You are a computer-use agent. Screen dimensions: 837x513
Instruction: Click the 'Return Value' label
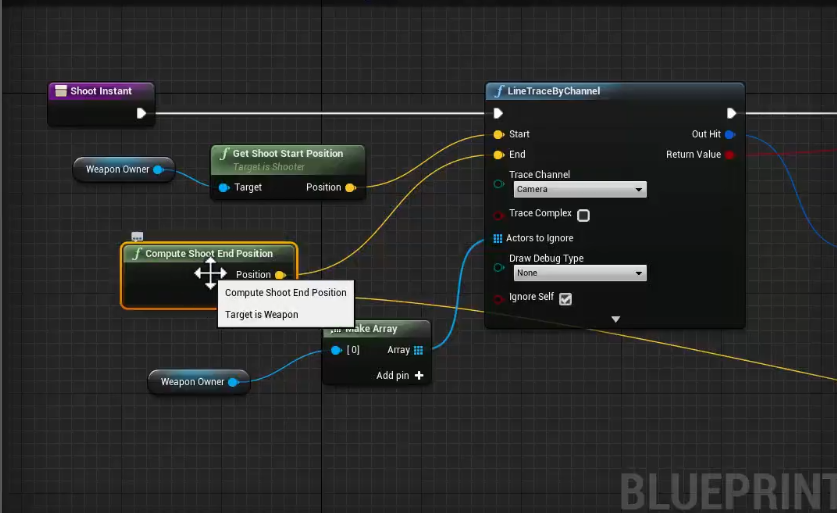(x=693, y=154)
